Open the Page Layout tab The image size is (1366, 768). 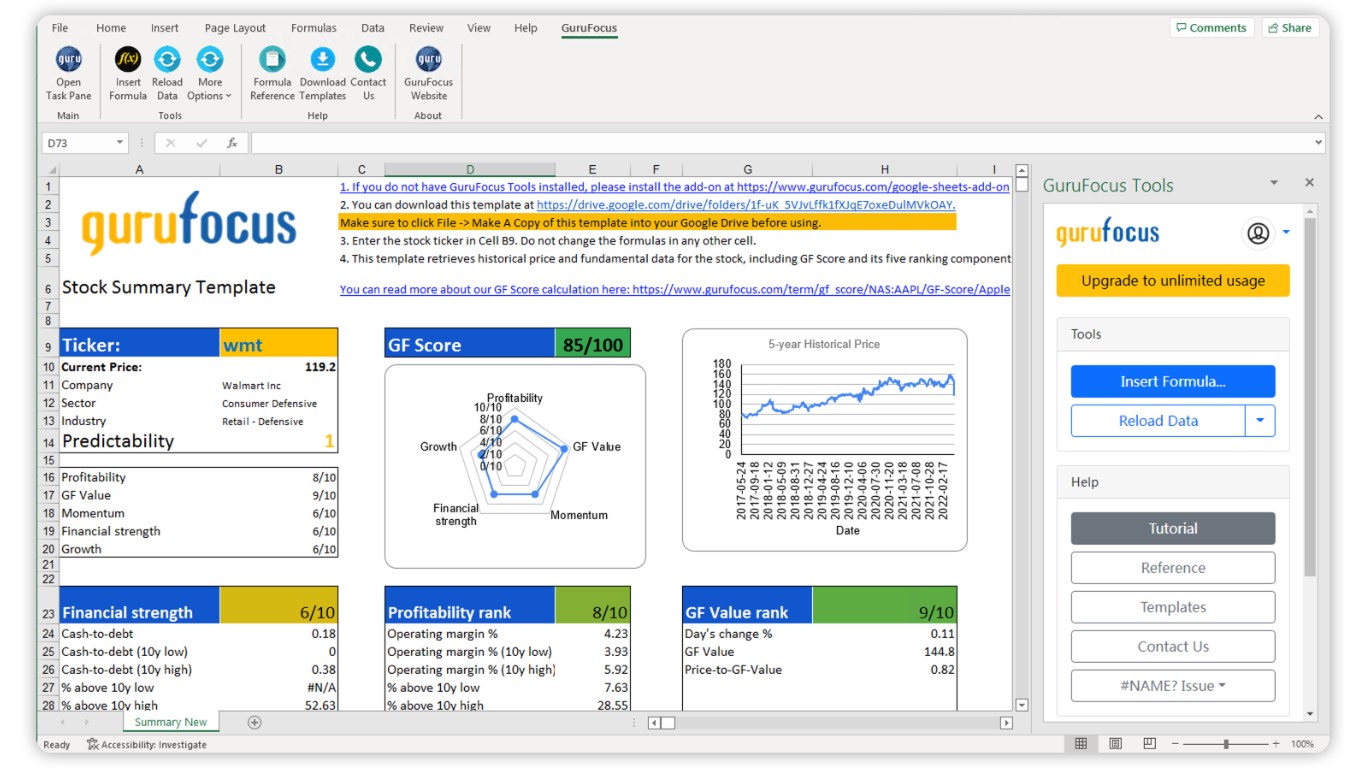235,28
